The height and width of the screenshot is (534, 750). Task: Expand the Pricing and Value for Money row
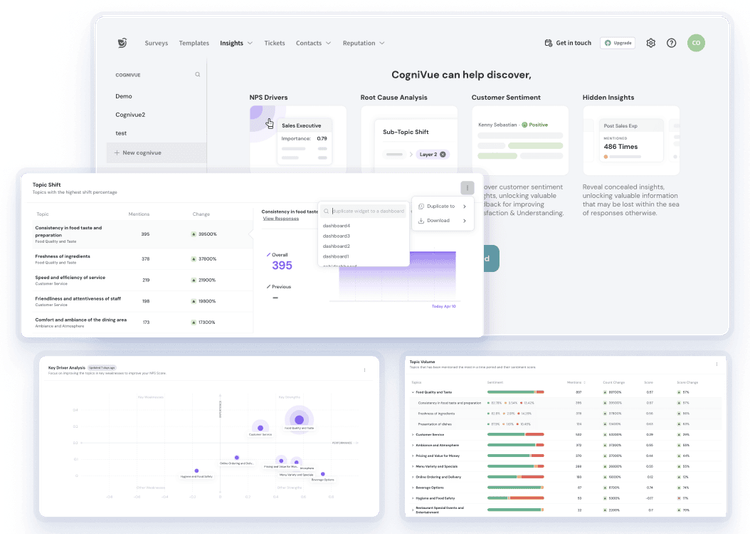[413, 456]
